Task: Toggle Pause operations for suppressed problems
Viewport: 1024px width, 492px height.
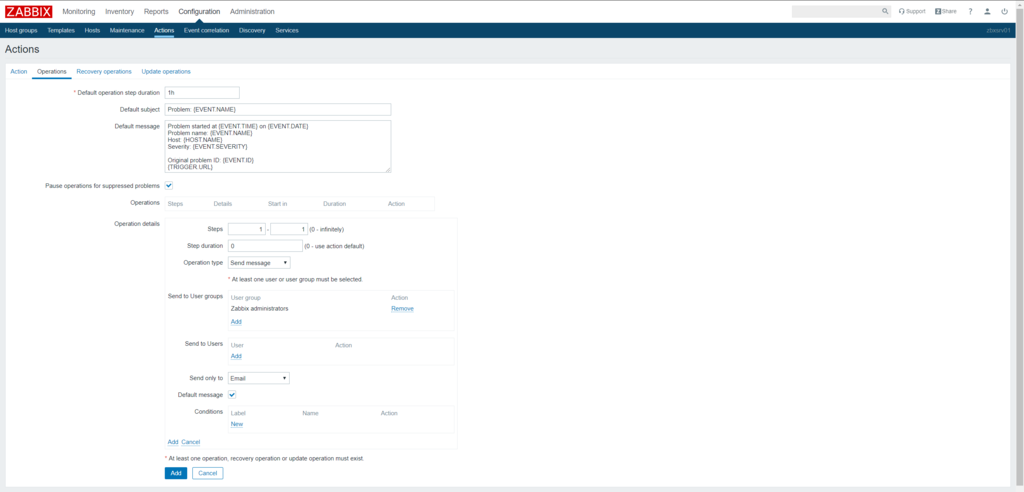Action: 169,185
